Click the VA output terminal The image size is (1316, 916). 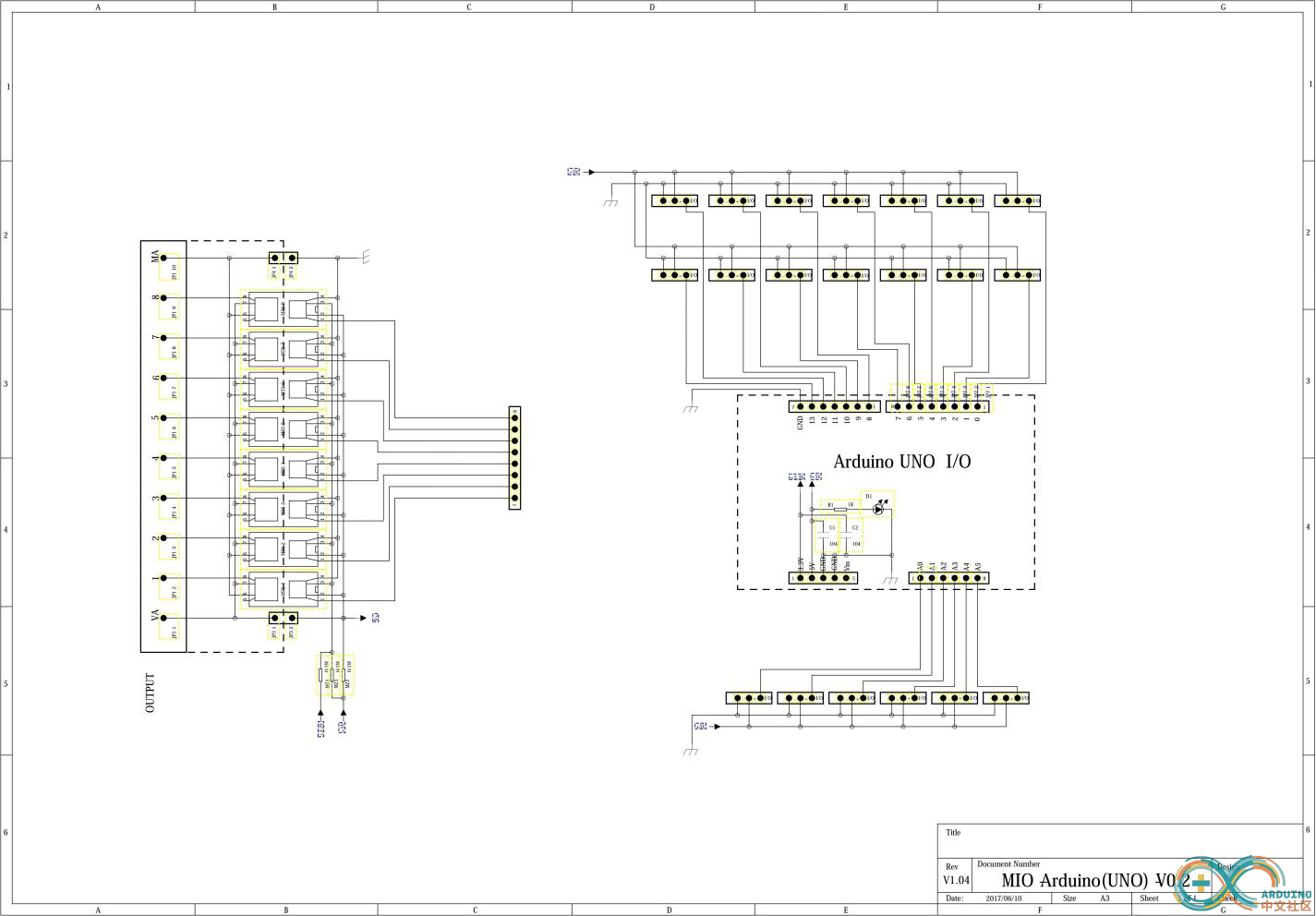pyautogui.click(x=163, y=618)
